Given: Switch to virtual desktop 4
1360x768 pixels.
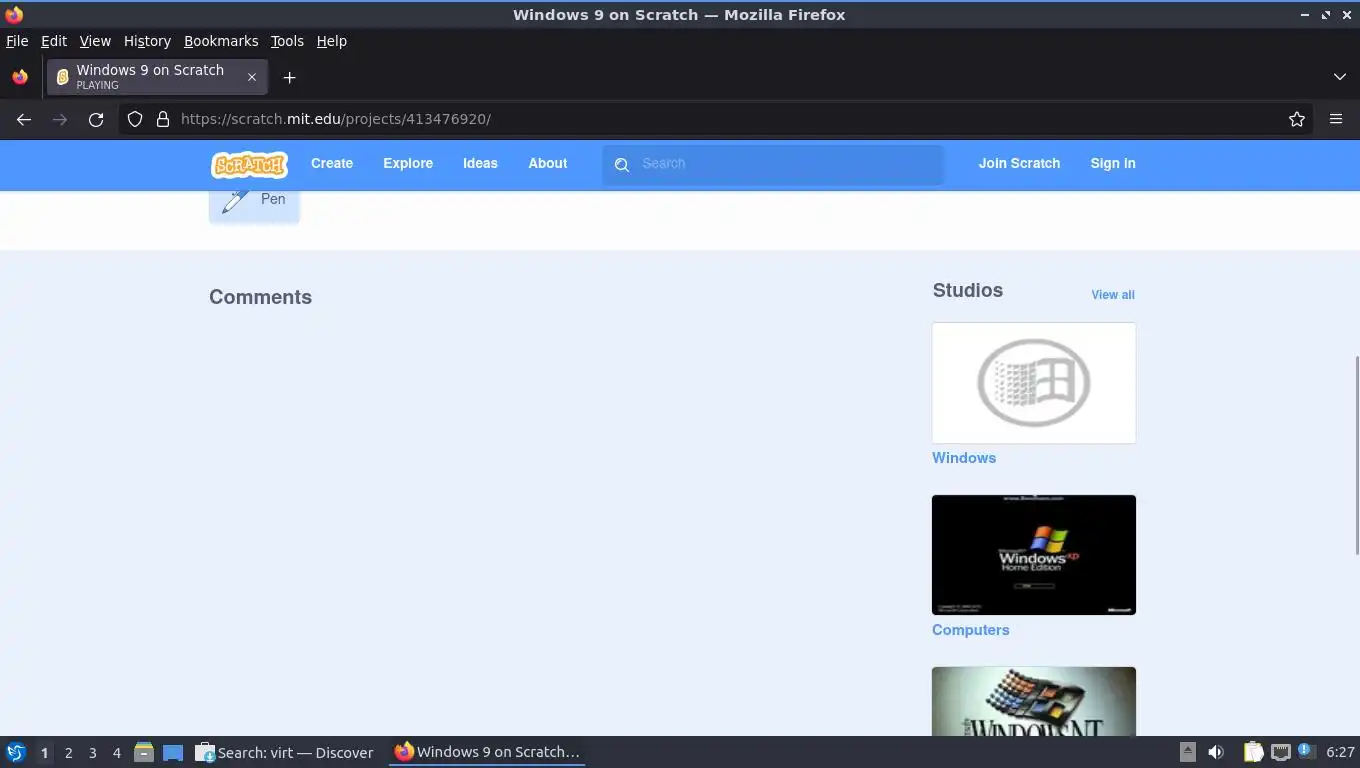Looking at the screenshot, I should (x=117, y=753).
